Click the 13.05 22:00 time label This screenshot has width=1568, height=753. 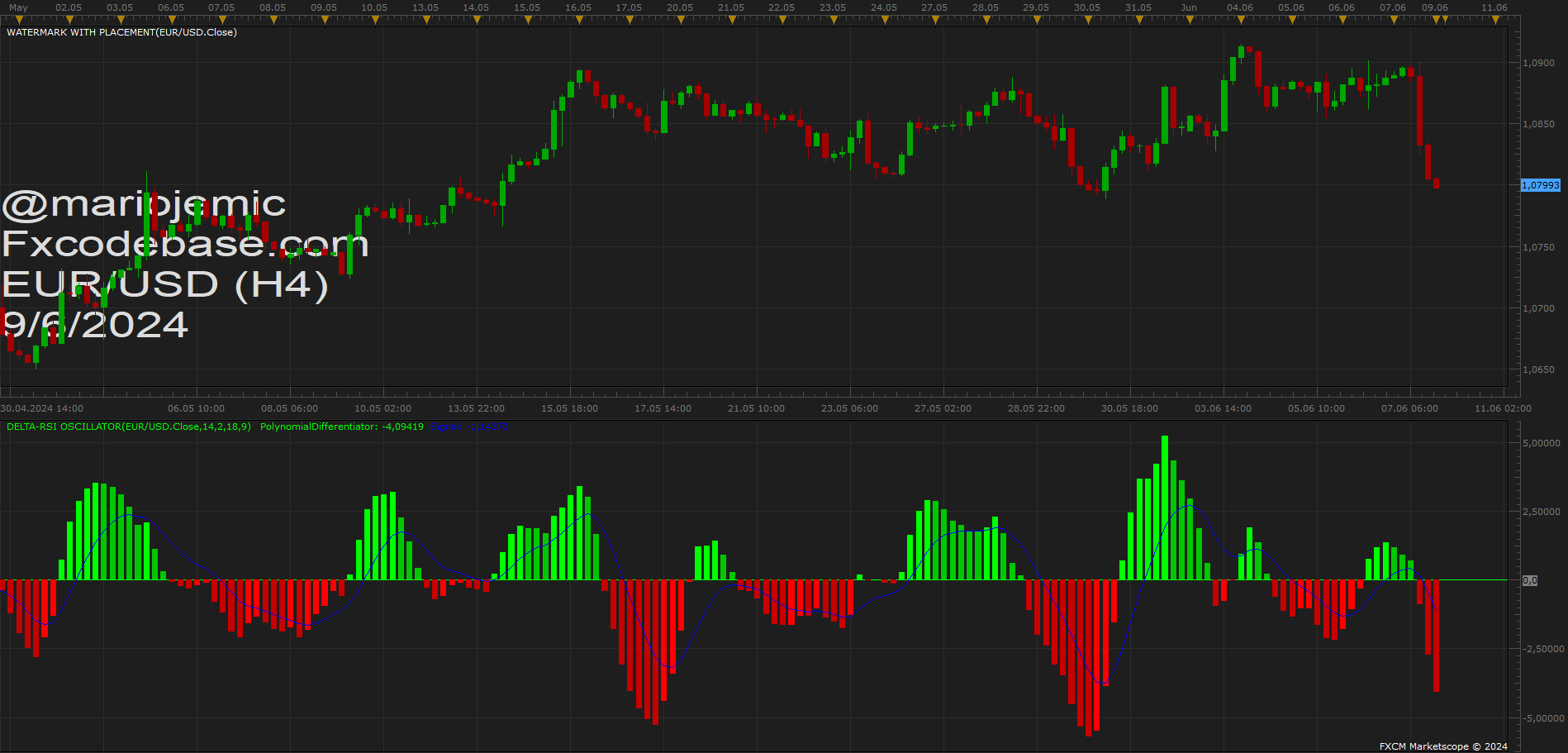click(x=477, y=408)
